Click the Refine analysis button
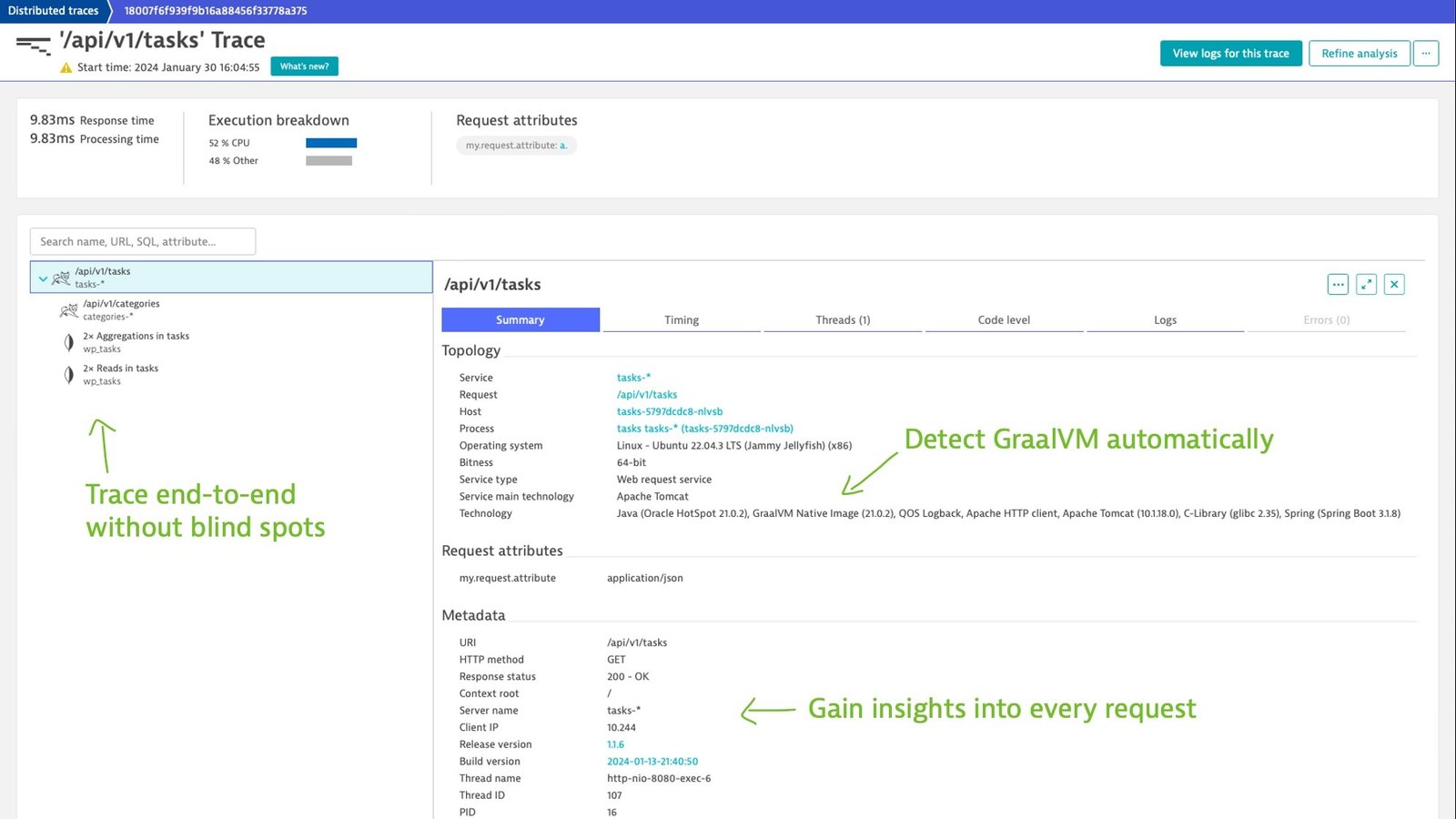This screenshot has height=819, width=1456. coord(1360,54)
